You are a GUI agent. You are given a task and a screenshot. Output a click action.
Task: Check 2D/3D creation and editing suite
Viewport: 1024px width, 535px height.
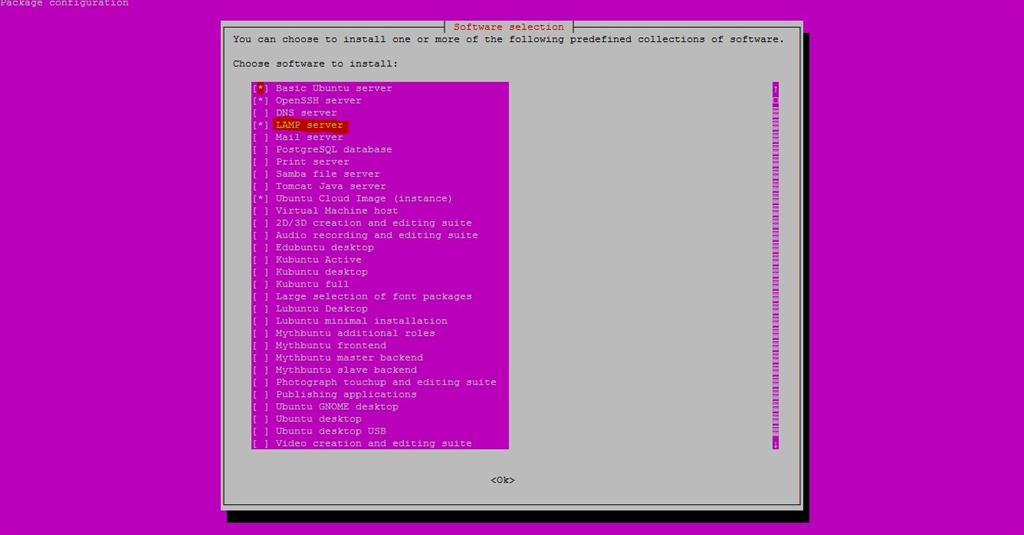point(261,223)
